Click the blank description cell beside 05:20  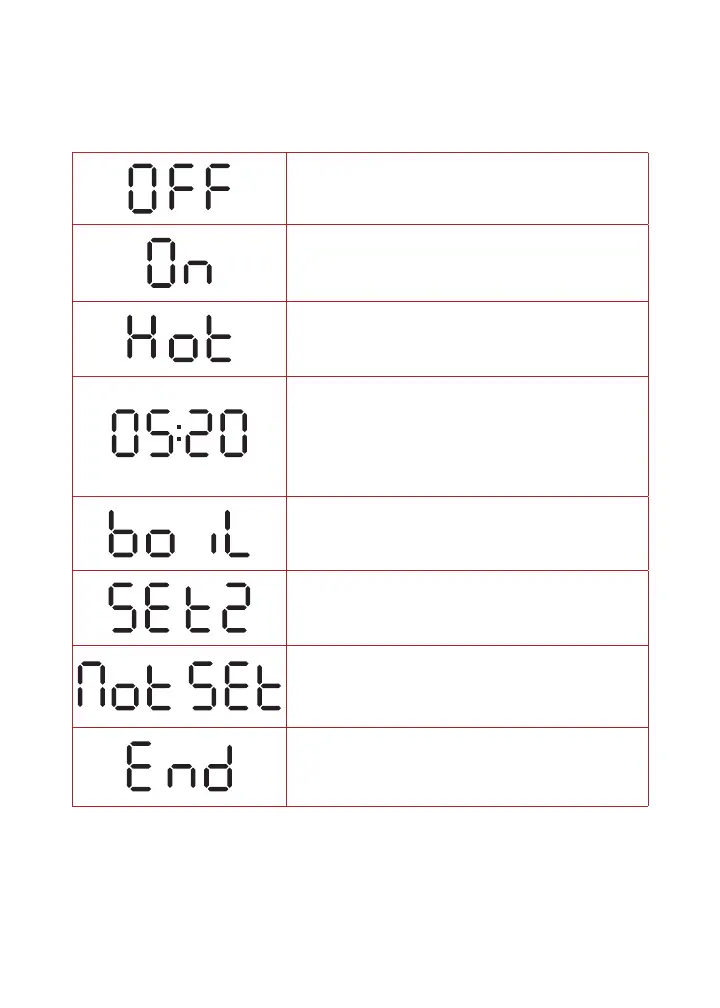(x=467, y=436)
